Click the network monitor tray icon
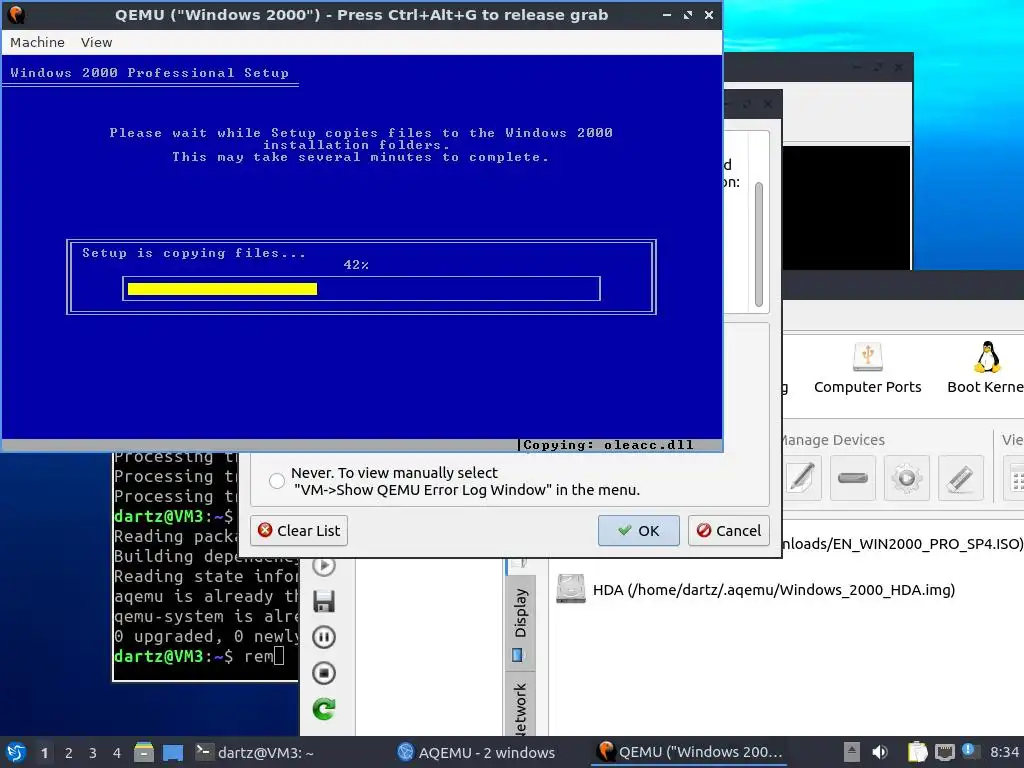The image size is (1024, 768). pyautogui.click(x=944, y=752)
